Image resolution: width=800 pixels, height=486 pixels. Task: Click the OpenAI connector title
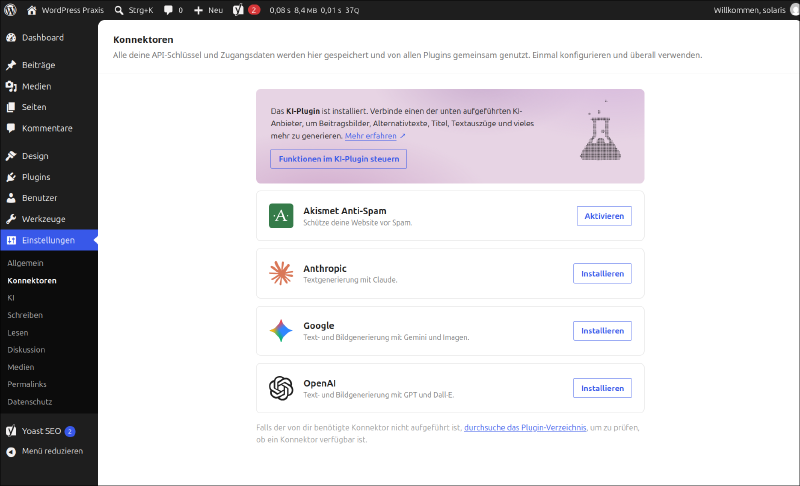[319, 383]
